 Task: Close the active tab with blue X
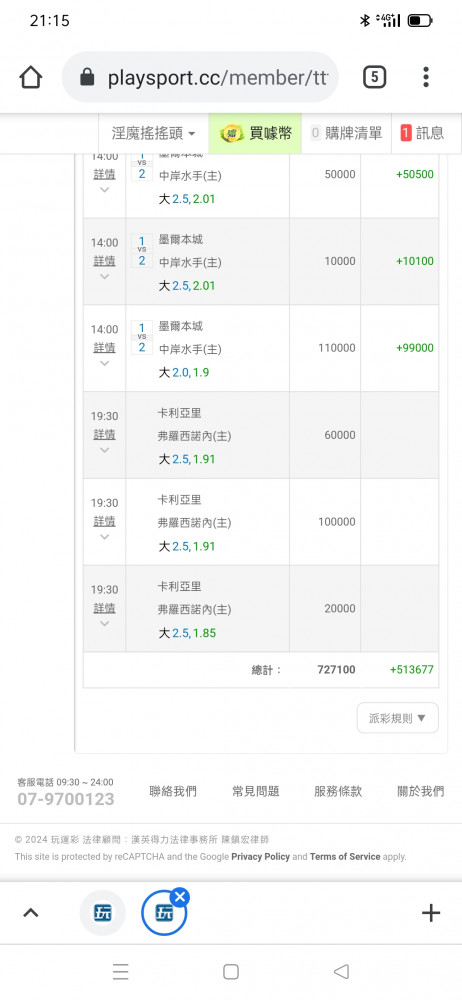click(180, 897)
